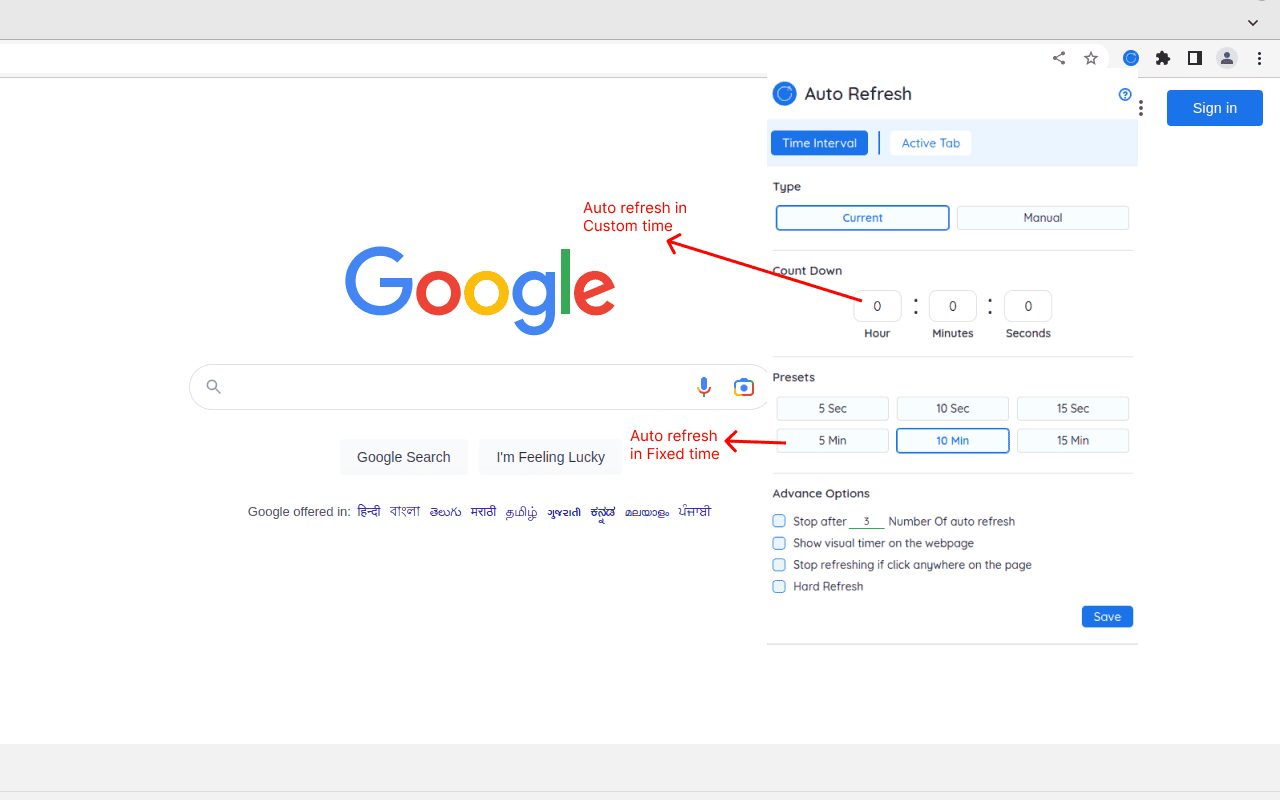Click the Google Sign in button

[1215, 108]
